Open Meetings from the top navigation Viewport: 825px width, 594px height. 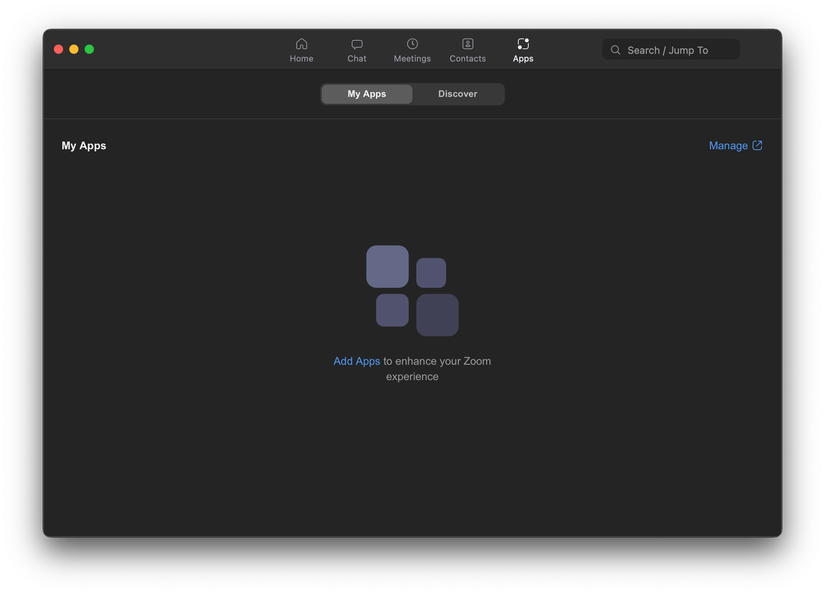[411, 44]
